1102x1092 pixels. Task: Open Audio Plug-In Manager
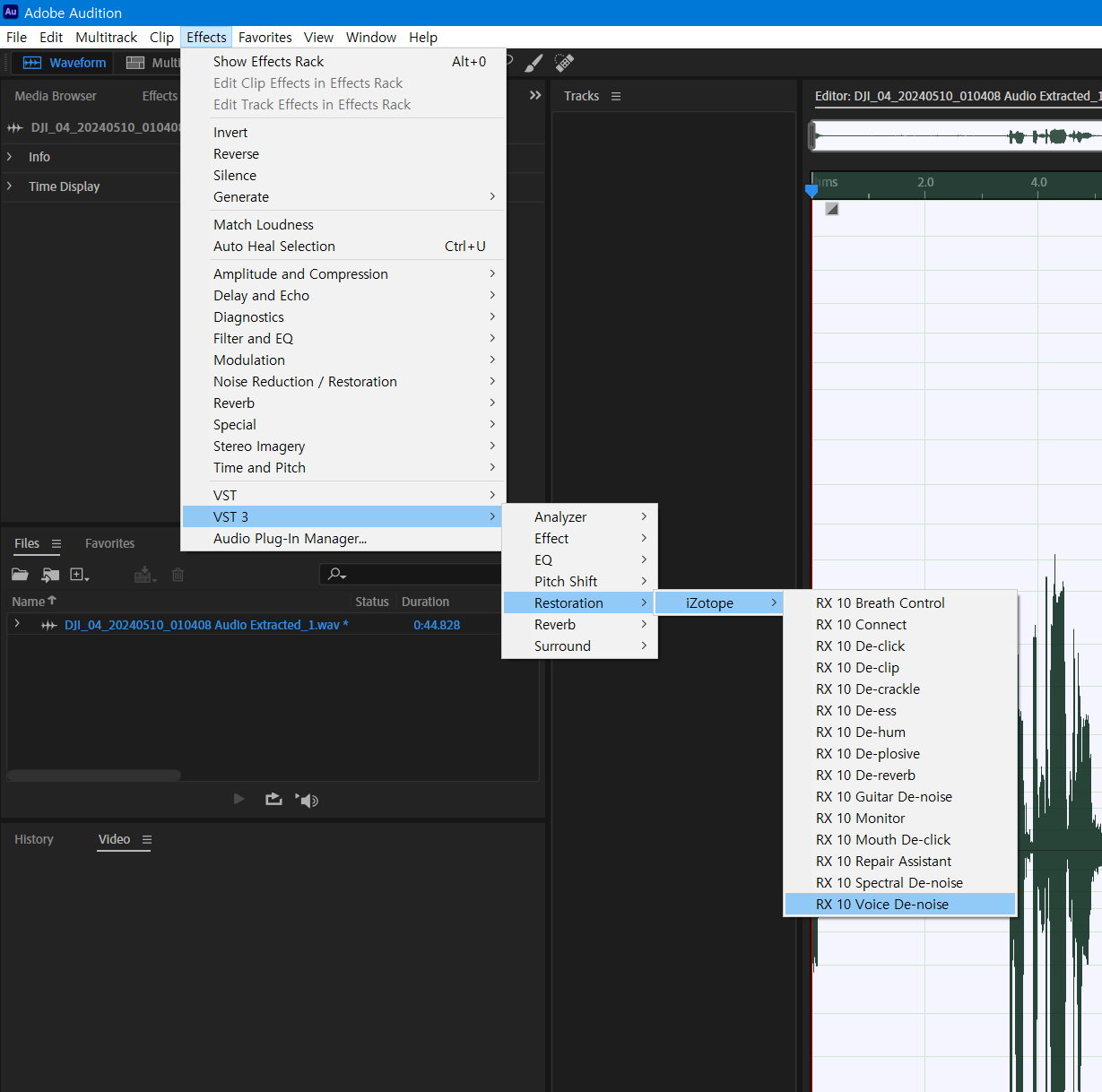[343, 539]
